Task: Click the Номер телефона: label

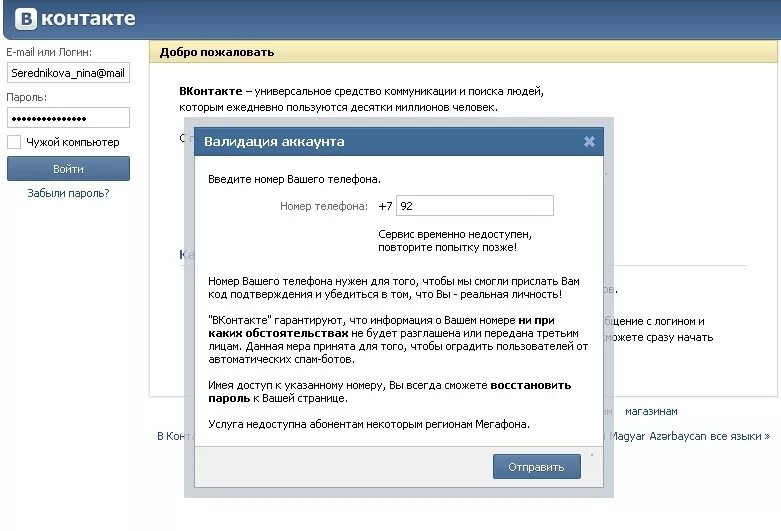Action: (324, 206)
